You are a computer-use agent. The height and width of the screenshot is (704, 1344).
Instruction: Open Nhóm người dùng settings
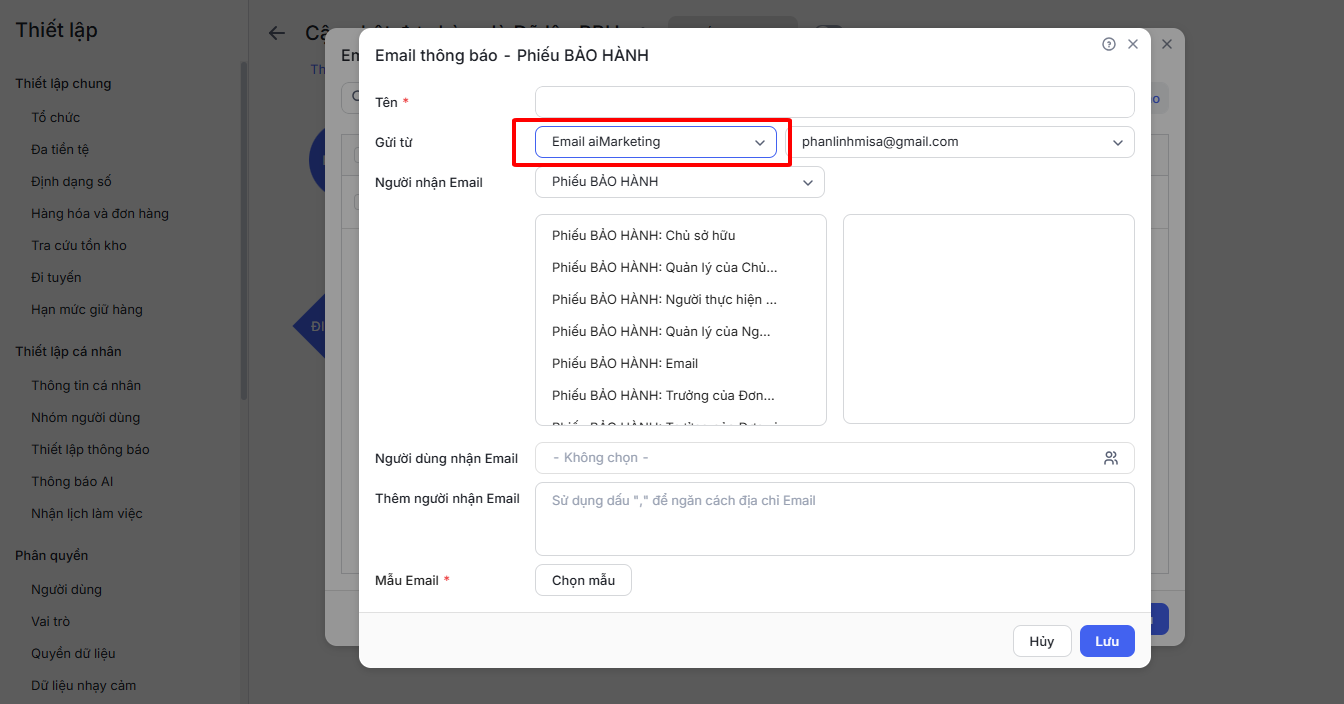86,418
